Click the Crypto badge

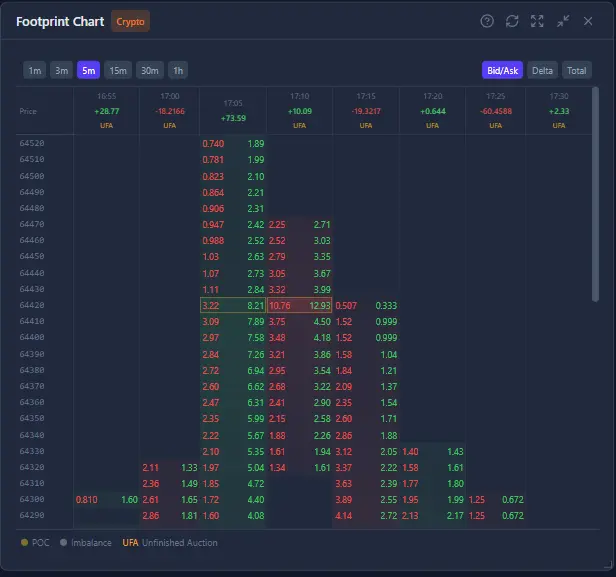(130, 22)
